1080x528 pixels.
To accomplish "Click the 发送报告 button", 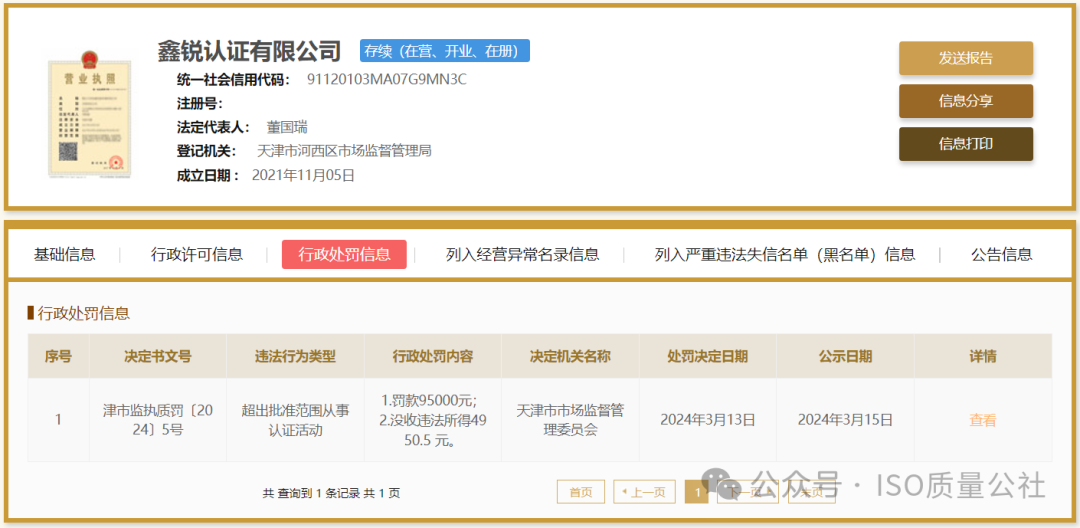I will pyautogui.click(x=966, y=59).
